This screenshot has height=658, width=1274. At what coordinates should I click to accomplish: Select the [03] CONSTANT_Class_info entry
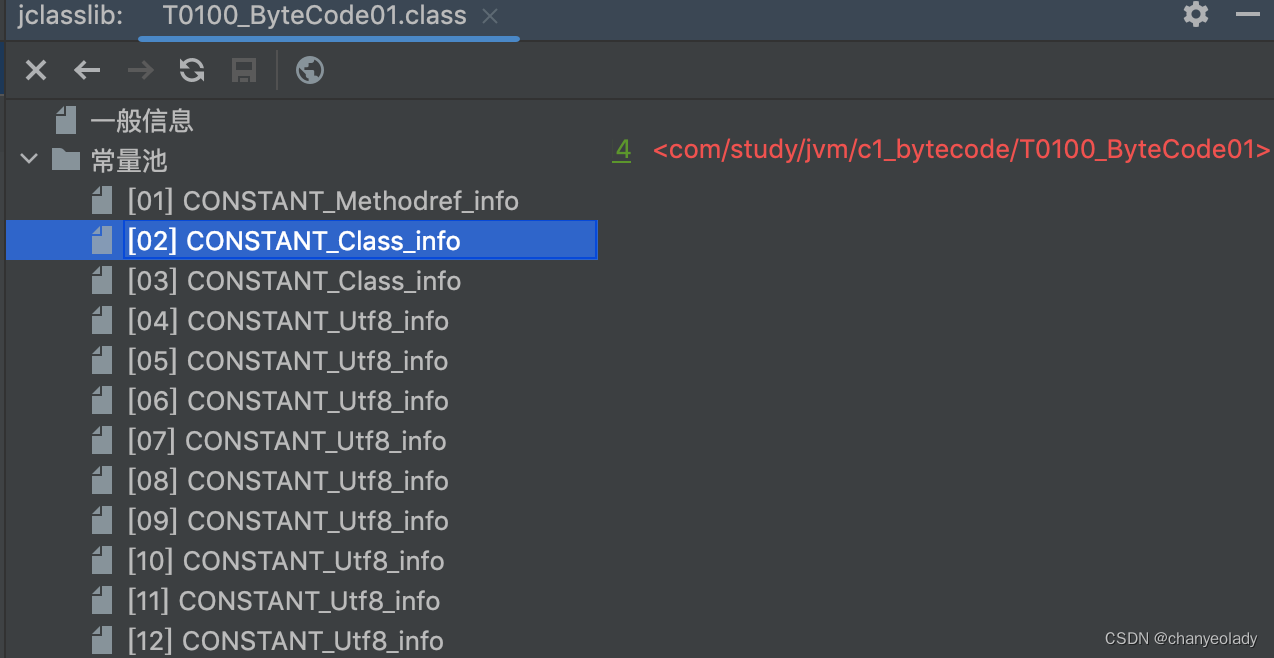[x=294, y=281]
